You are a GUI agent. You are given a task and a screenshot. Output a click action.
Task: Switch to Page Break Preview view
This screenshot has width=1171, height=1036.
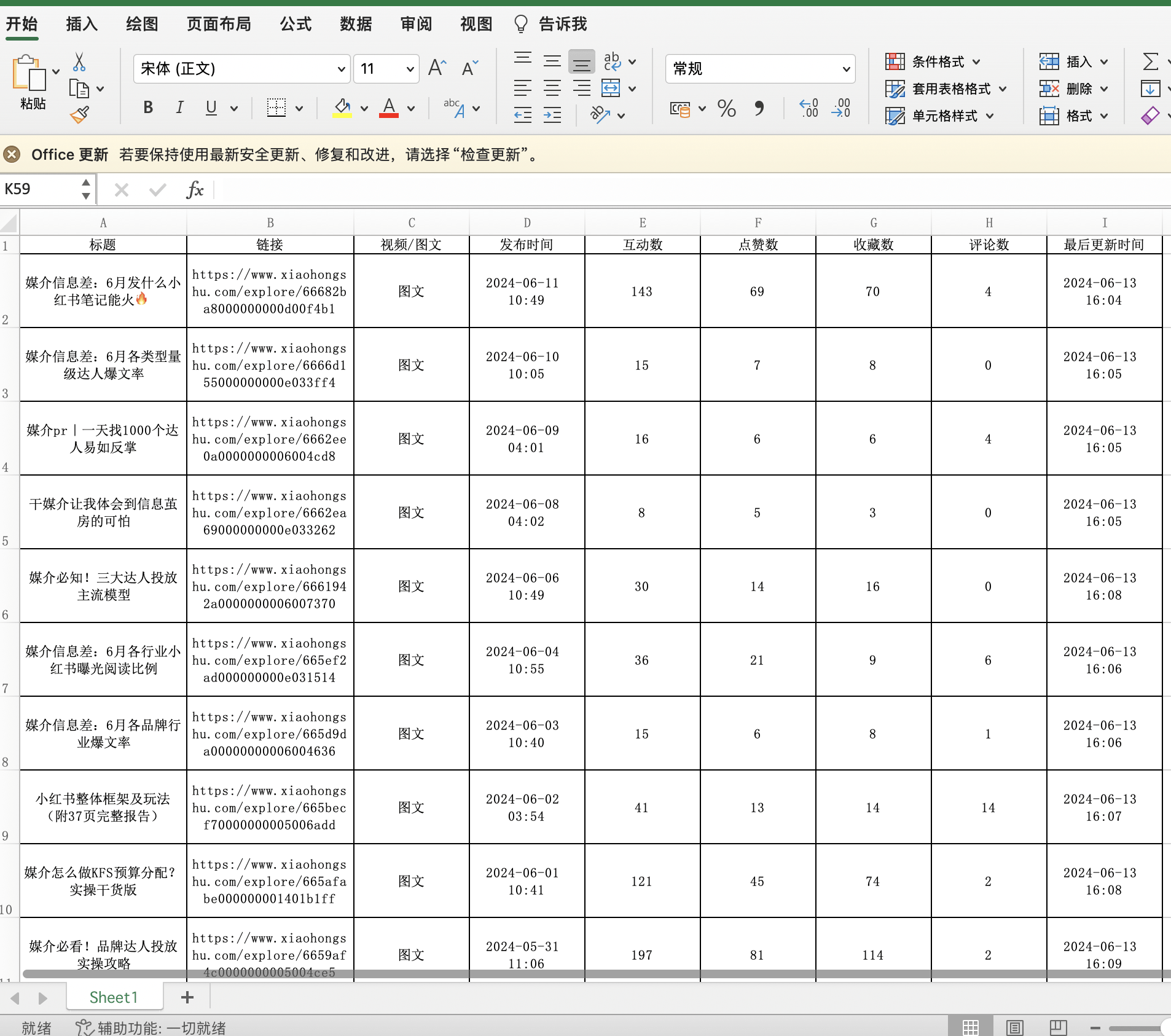[x=1058, y=1027]
